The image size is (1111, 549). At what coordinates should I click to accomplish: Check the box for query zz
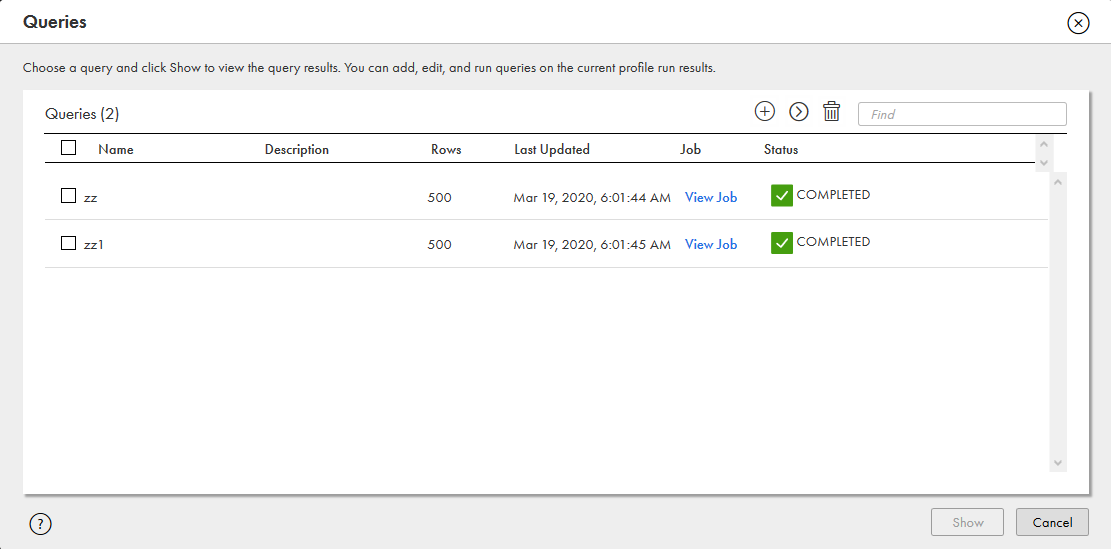(69, 196)
